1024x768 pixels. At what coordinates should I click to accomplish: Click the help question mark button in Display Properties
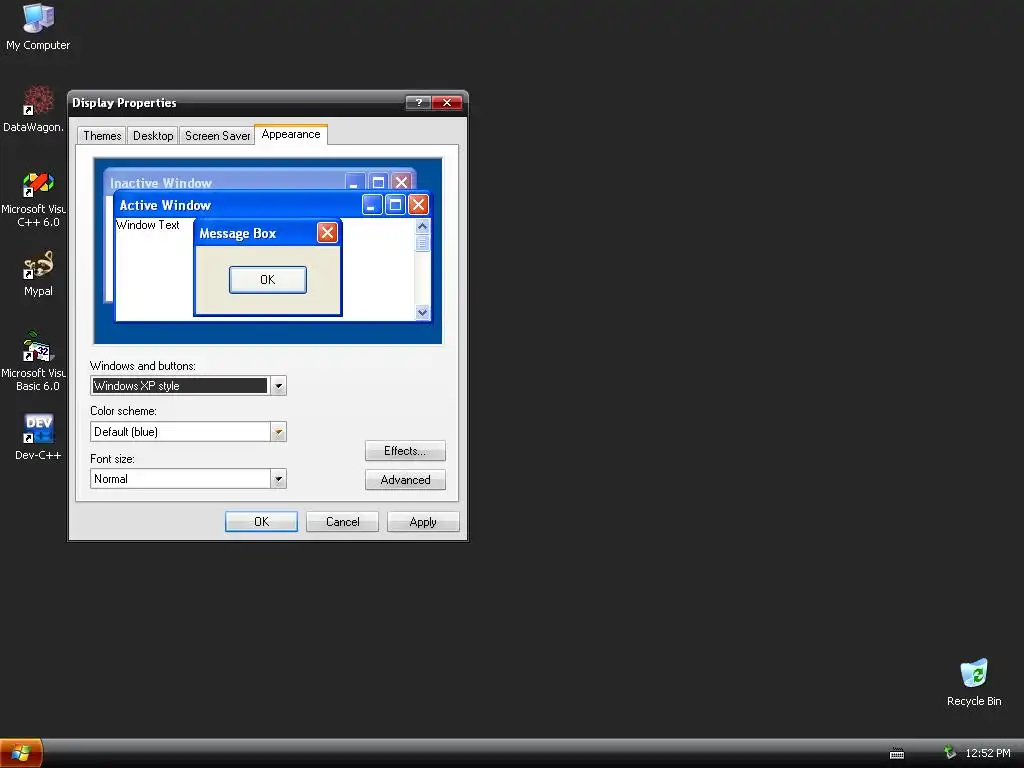[x=418, y=103]
